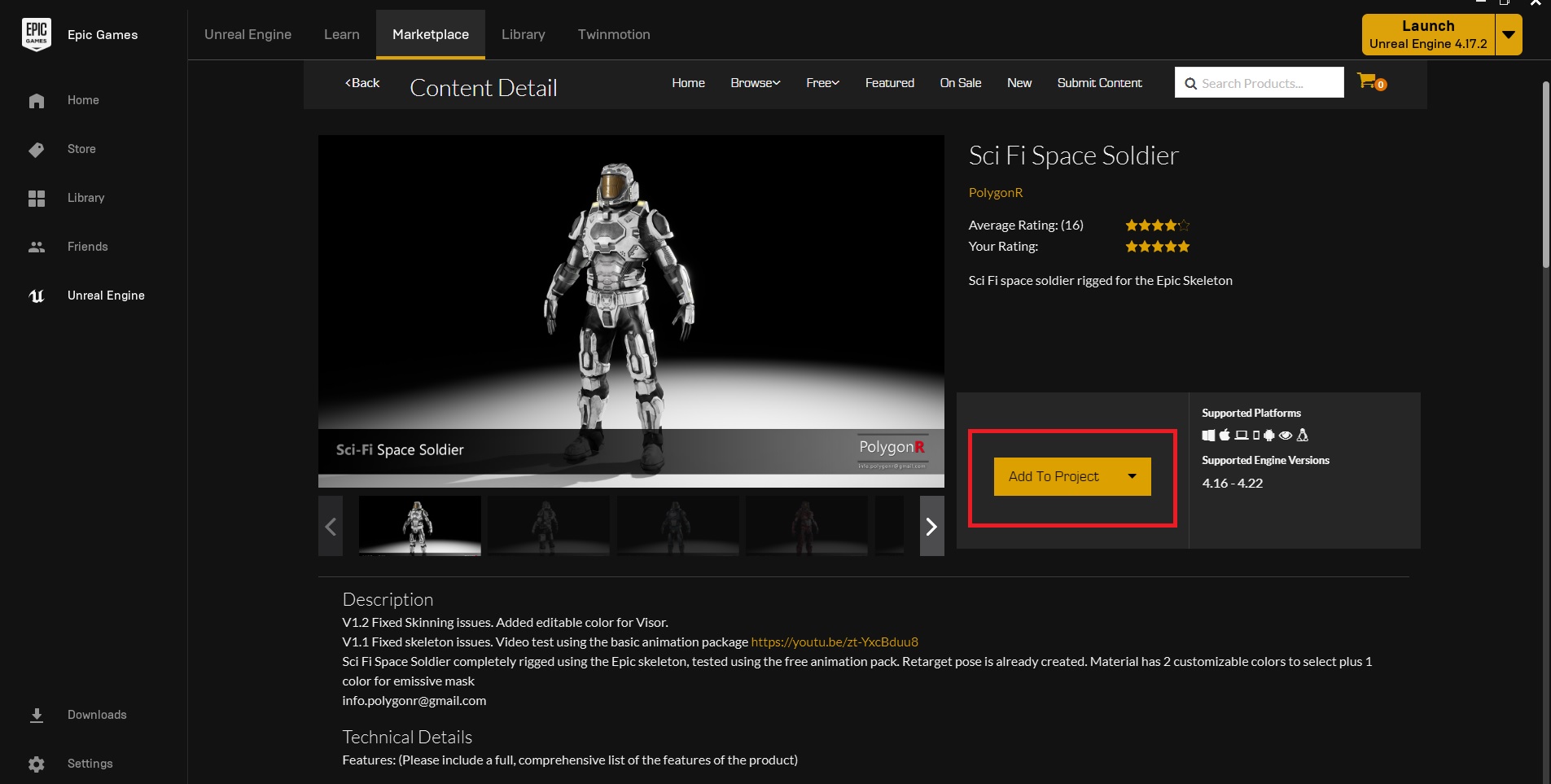Show next thumbnails with right arrow
Image resolution: width=1551 pixels, height=784 pixels.
click(x=931, y=527)
